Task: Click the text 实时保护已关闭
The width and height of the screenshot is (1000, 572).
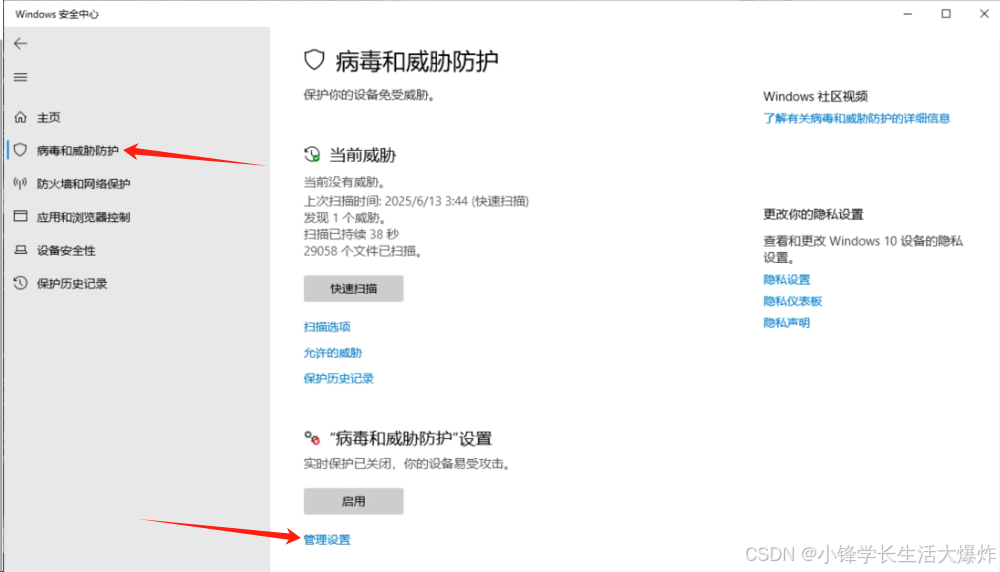Action: point(348,464)
